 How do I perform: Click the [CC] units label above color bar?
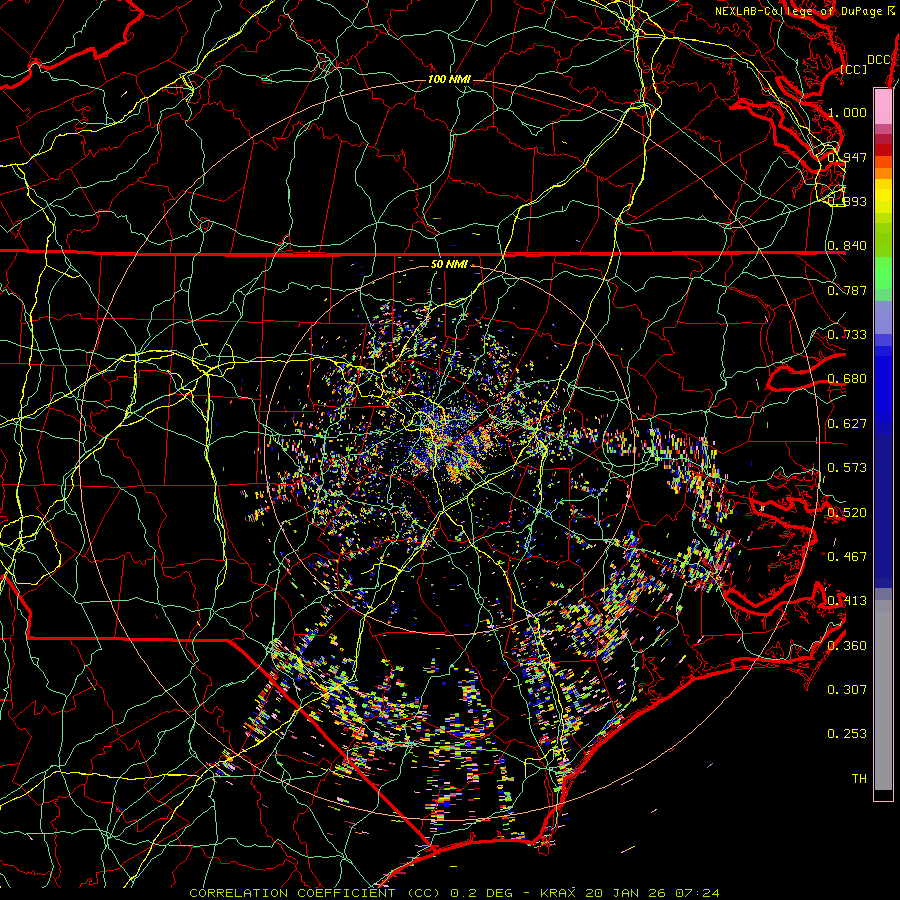(854, 69)
